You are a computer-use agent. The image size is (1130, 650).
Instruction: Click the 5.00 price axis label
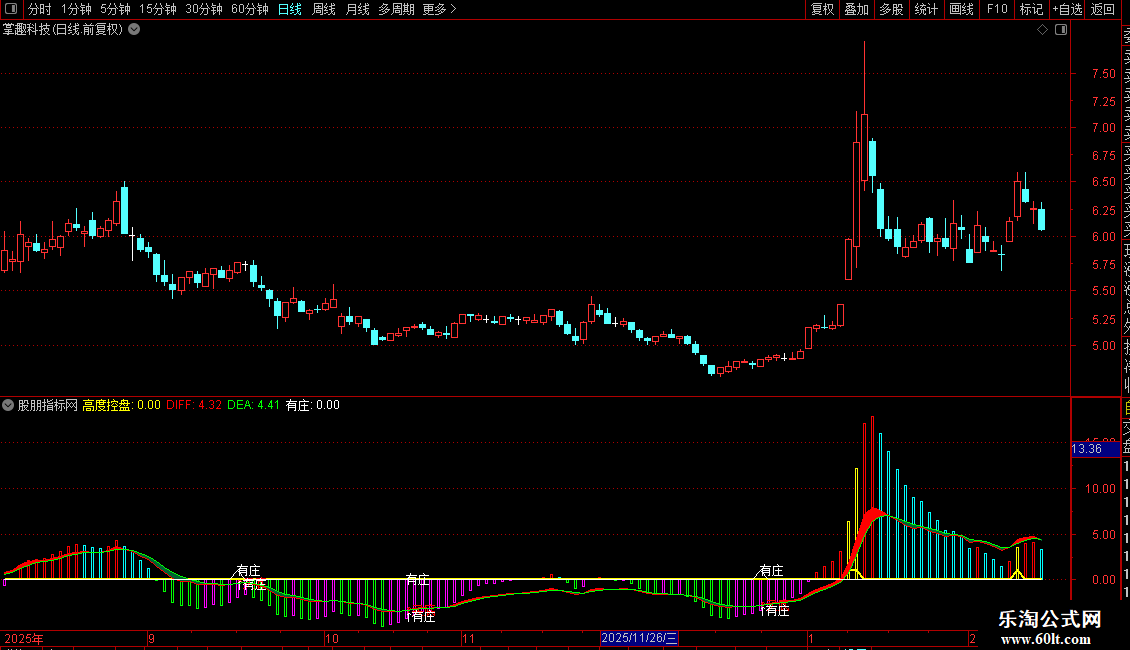[x=1103, y=346]
